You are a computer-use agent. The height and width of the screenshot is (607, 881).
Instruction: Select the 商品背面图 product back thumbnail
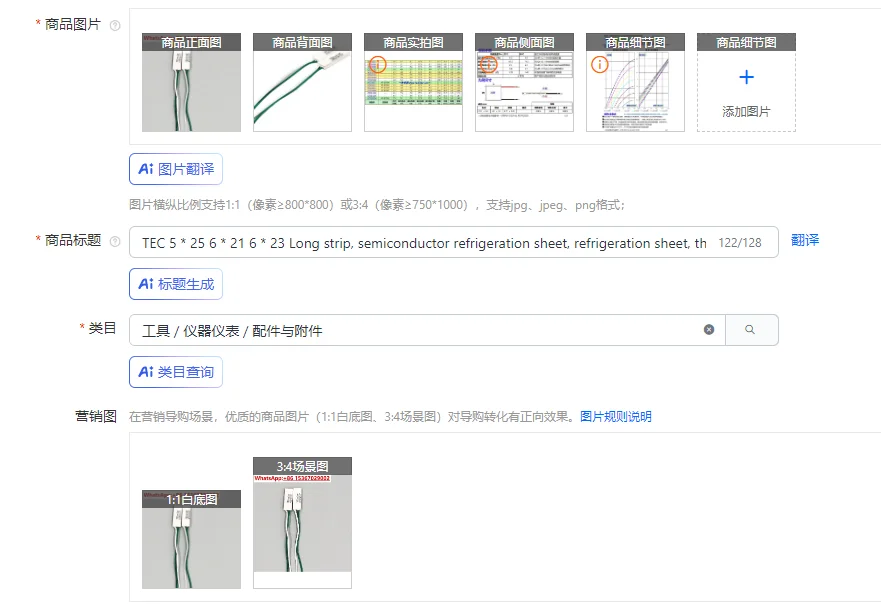point(302,83)
